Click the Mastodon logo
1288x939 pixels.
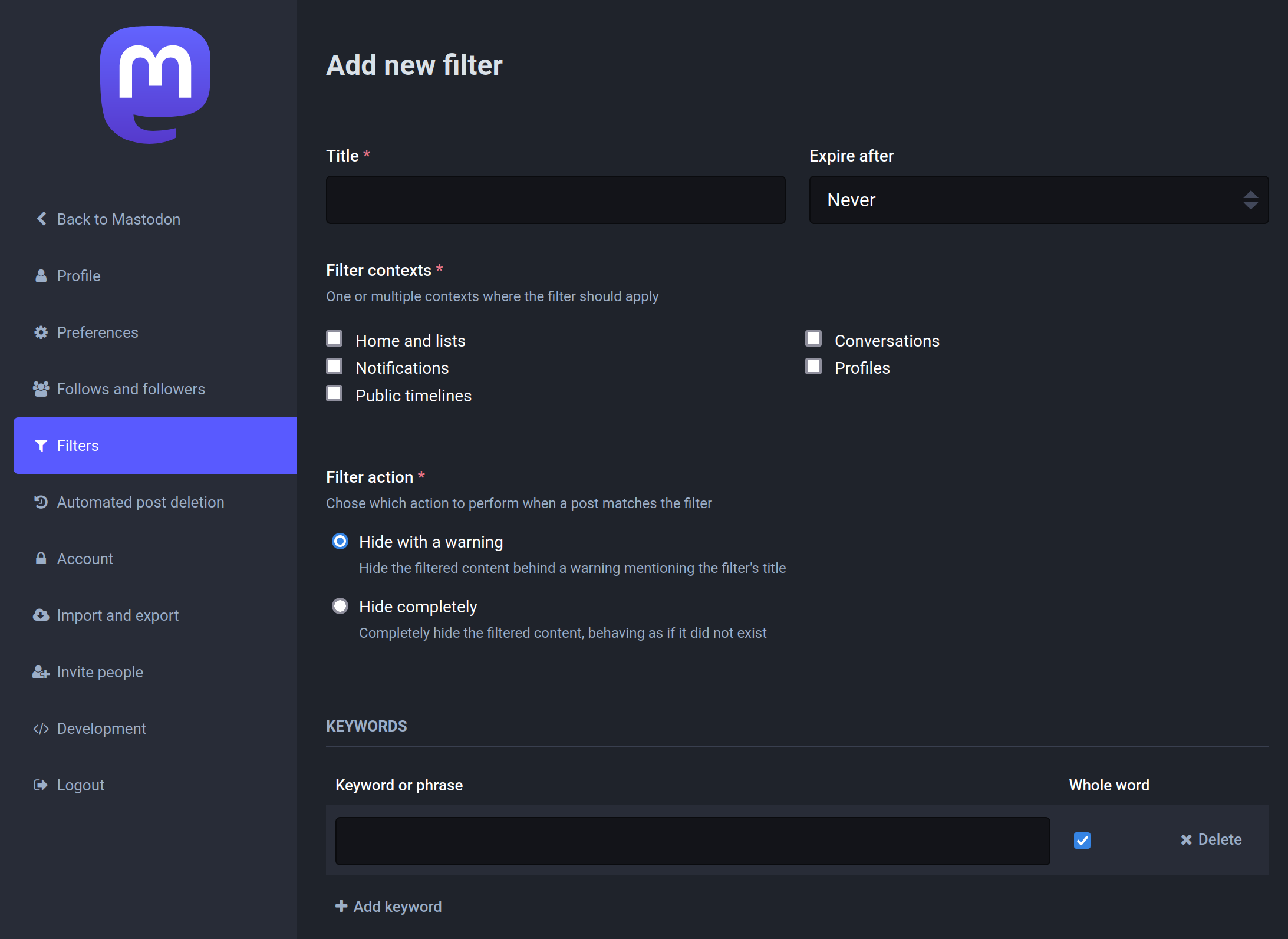coord(154,84)
